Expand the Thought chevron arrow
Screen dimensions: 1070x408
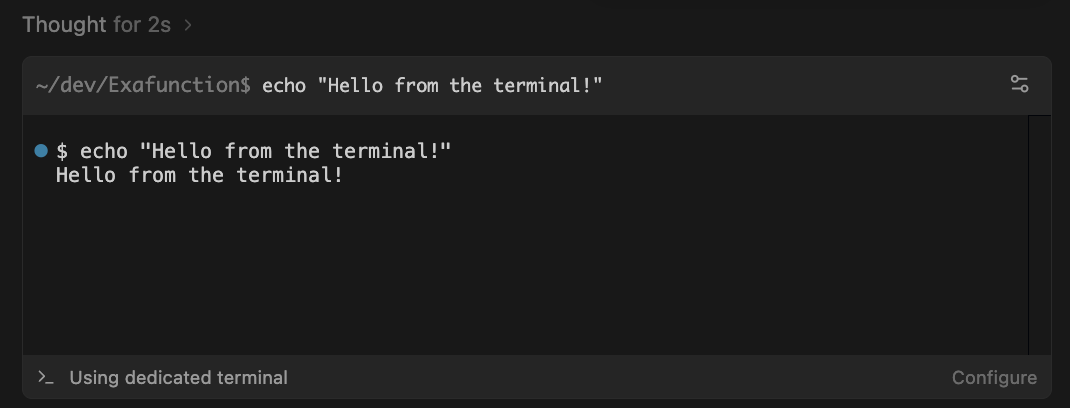pyautogui.click(x=188, y=25)
